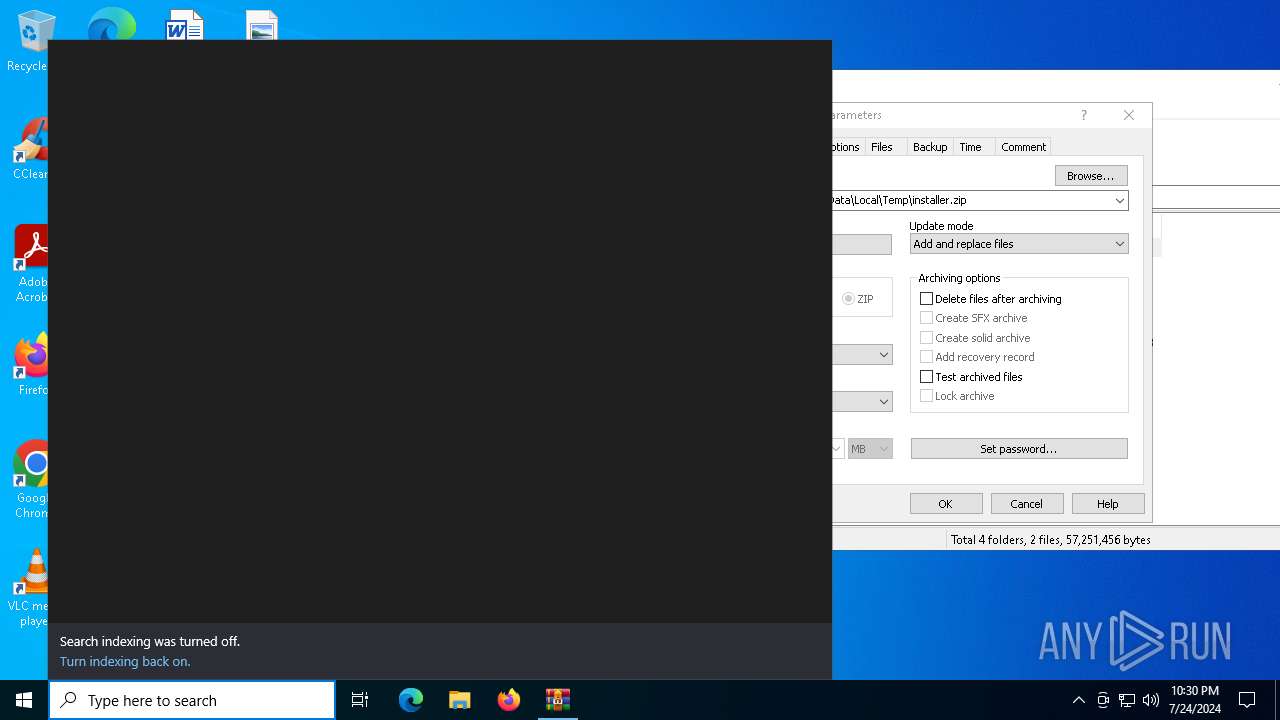Screen dimensions: 1280x720
Task: Select the ZIP archive format radio button
Action: click(x=848, y=299)
